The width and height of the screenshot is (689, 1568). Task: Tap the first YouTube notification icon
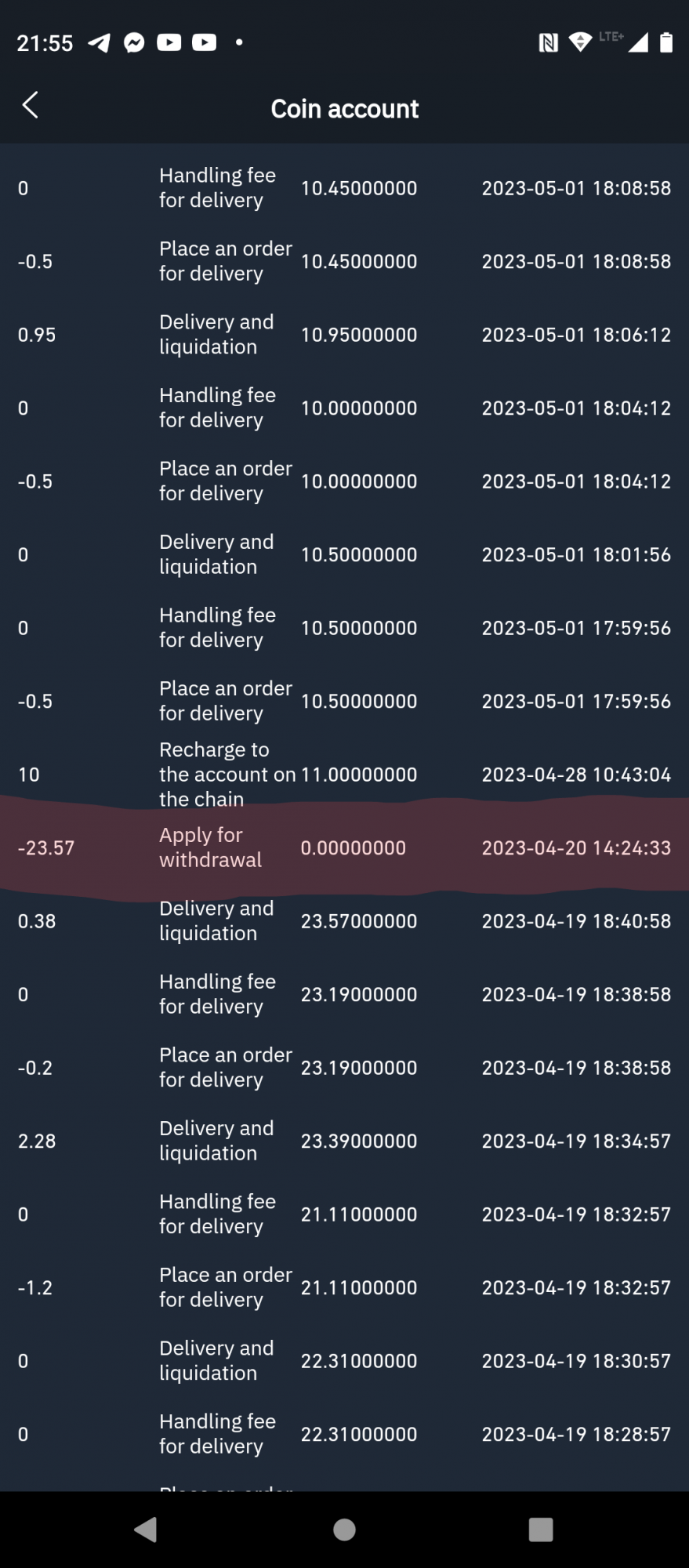tap(169, 42)
